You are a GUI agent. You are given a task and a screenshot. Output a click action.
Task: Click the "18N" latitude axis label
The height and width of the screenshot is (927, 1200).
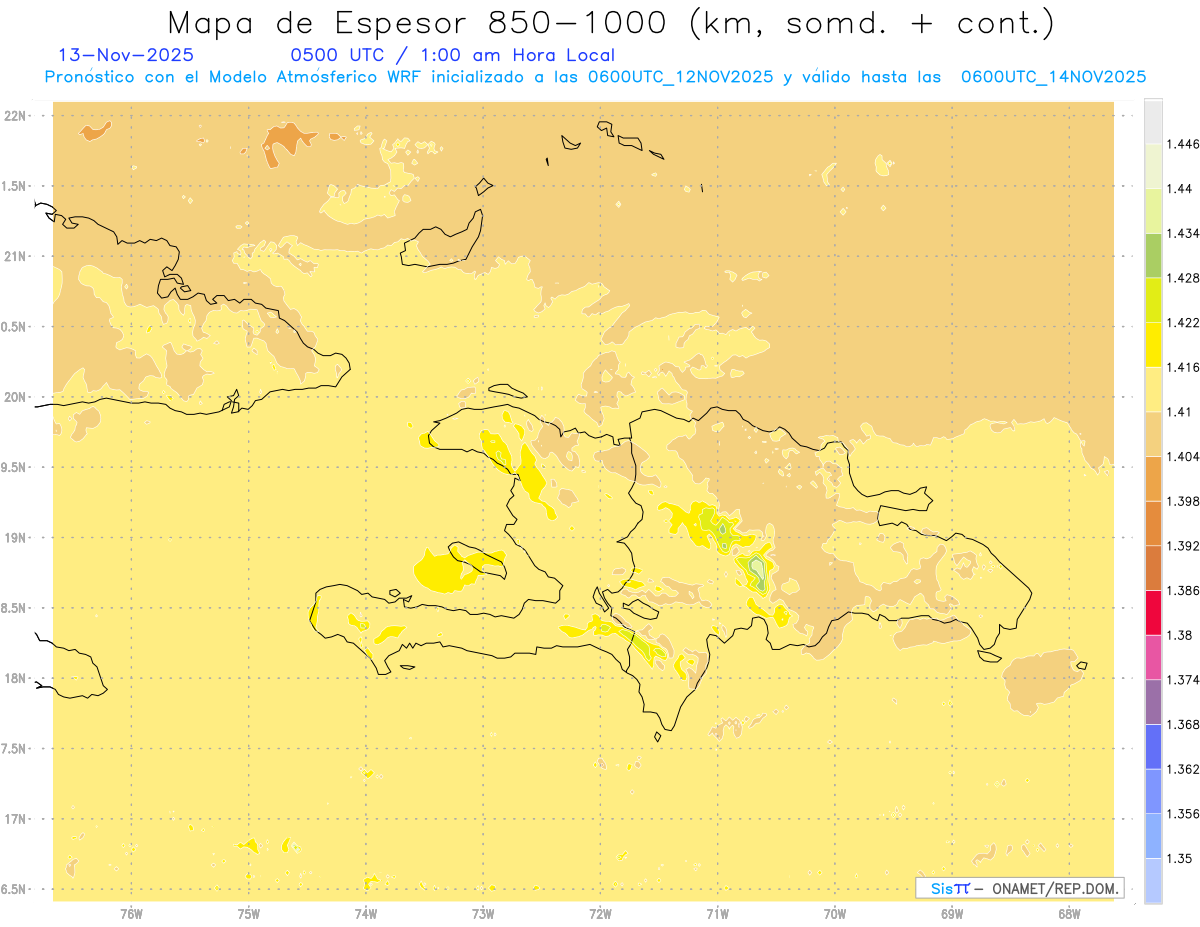click(x=16, y=679)
